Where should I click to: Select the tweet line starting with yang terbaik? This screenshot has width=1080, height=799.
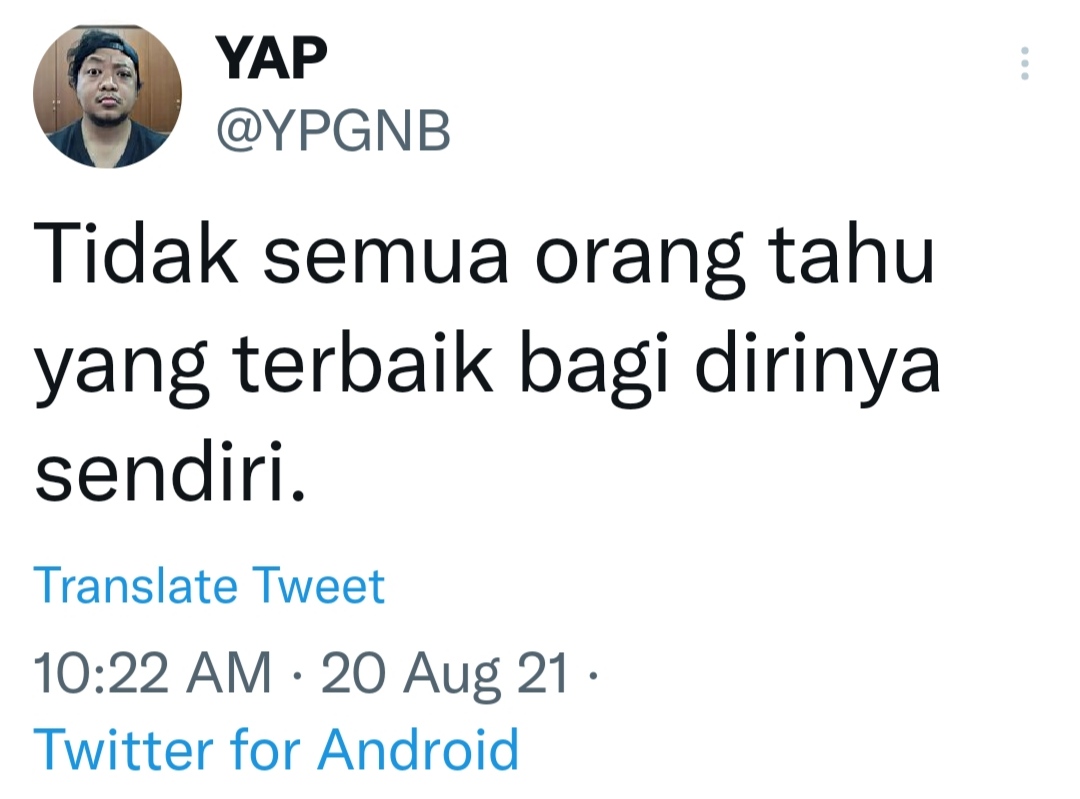coord(488,366)
